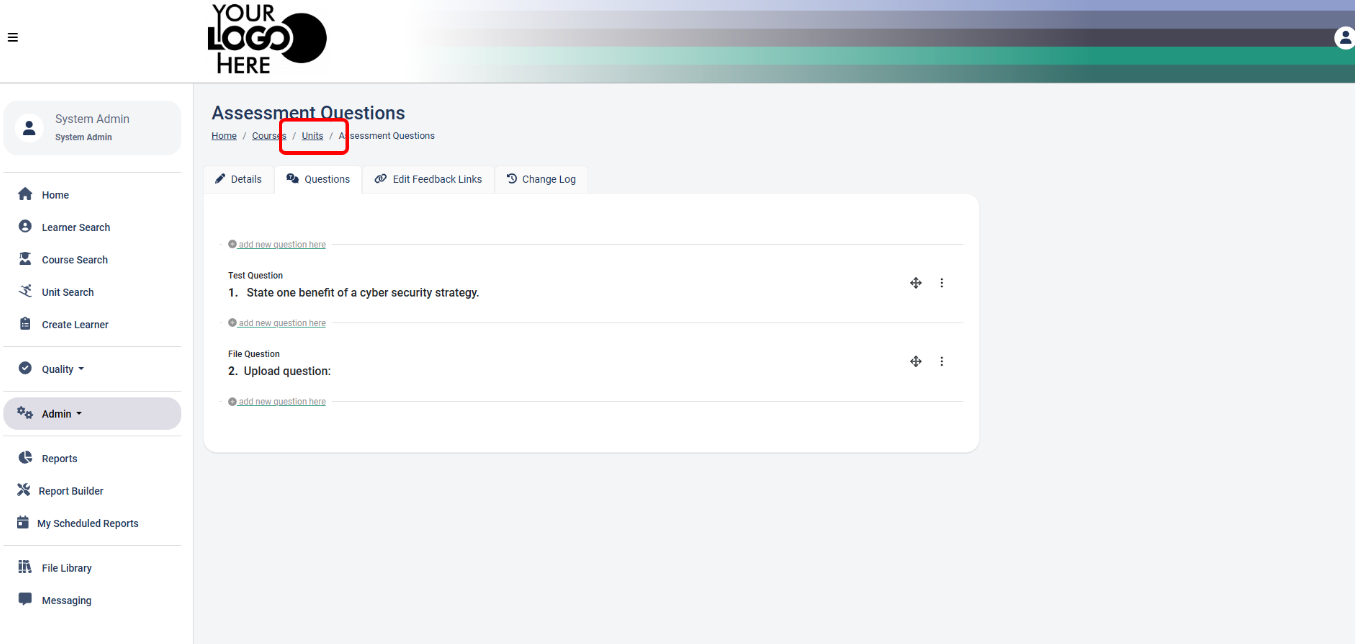
Task: Click the Report Builder tools icon
Action: pyautogui.click(x=24, y=490)
